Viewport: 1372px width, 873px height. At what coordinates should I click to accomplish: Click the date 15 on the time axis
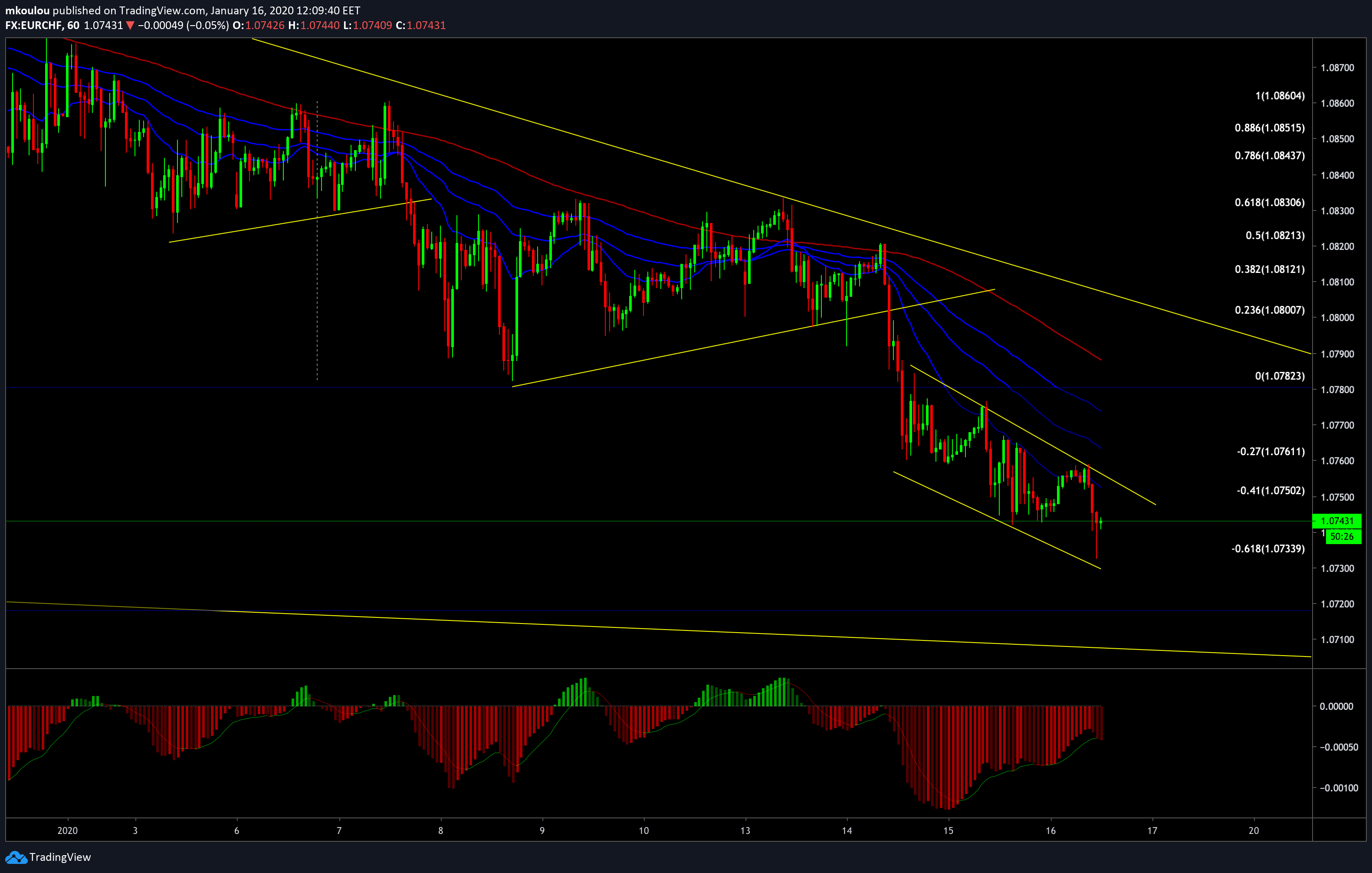click(x=948, y=831)
